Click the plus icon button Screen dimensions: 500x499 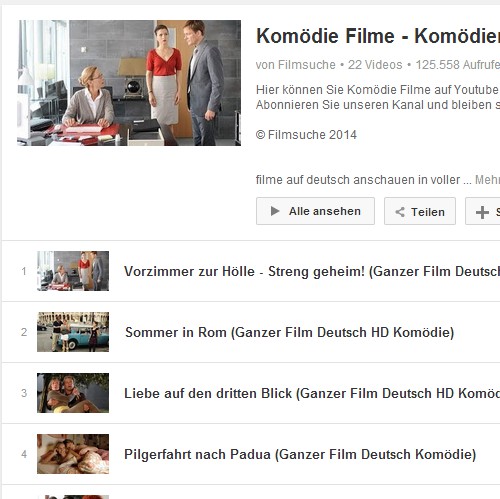point(483,211)
